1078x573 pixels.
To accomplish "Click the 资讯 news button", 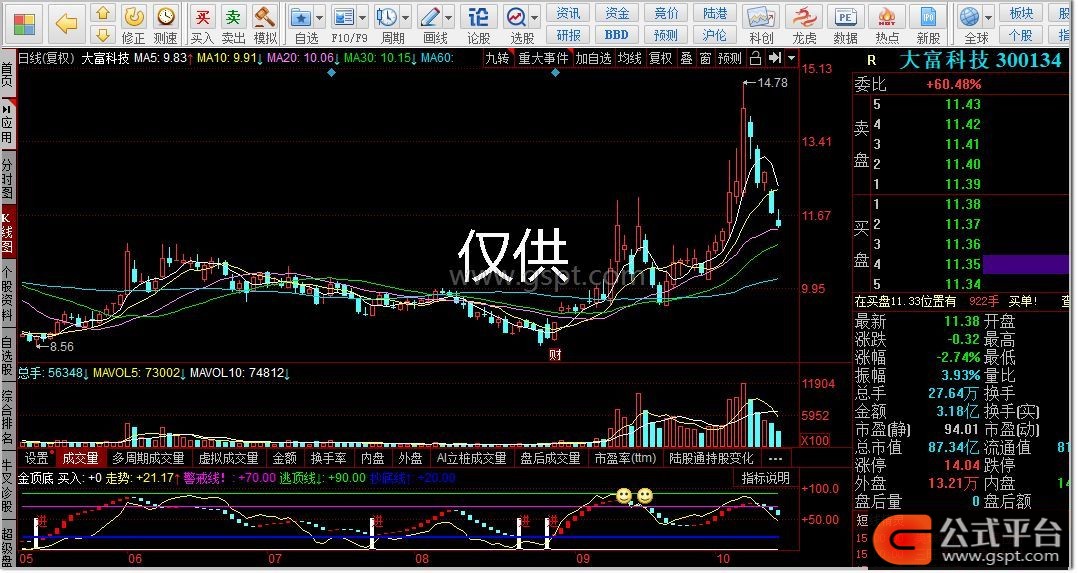I will (x=568, y=13).
